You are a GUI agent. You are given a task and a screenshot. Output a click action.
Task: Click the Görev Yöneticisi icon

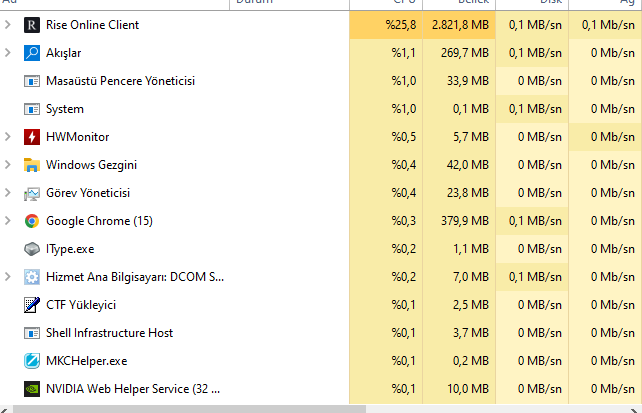tap(32, 193)
